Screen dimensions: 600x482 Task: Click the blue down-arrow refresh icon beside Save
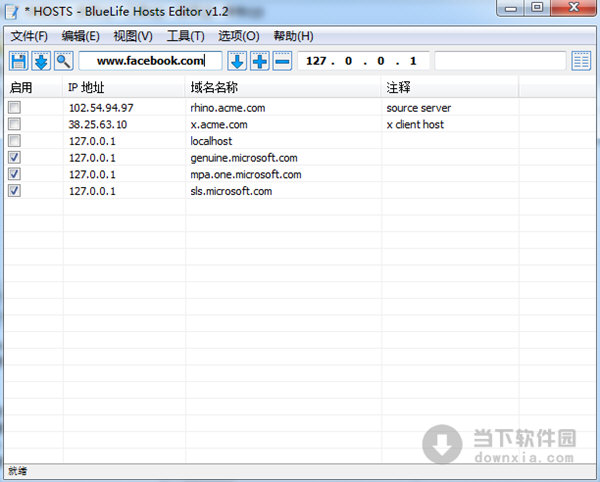click(41, 61)
